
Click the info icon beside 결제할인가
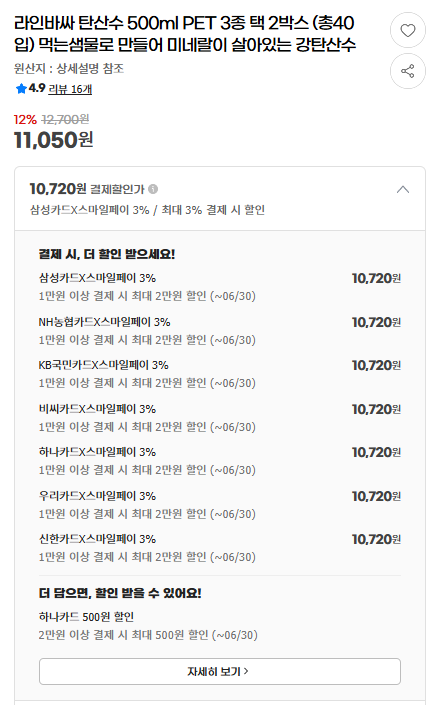[153, 189]
